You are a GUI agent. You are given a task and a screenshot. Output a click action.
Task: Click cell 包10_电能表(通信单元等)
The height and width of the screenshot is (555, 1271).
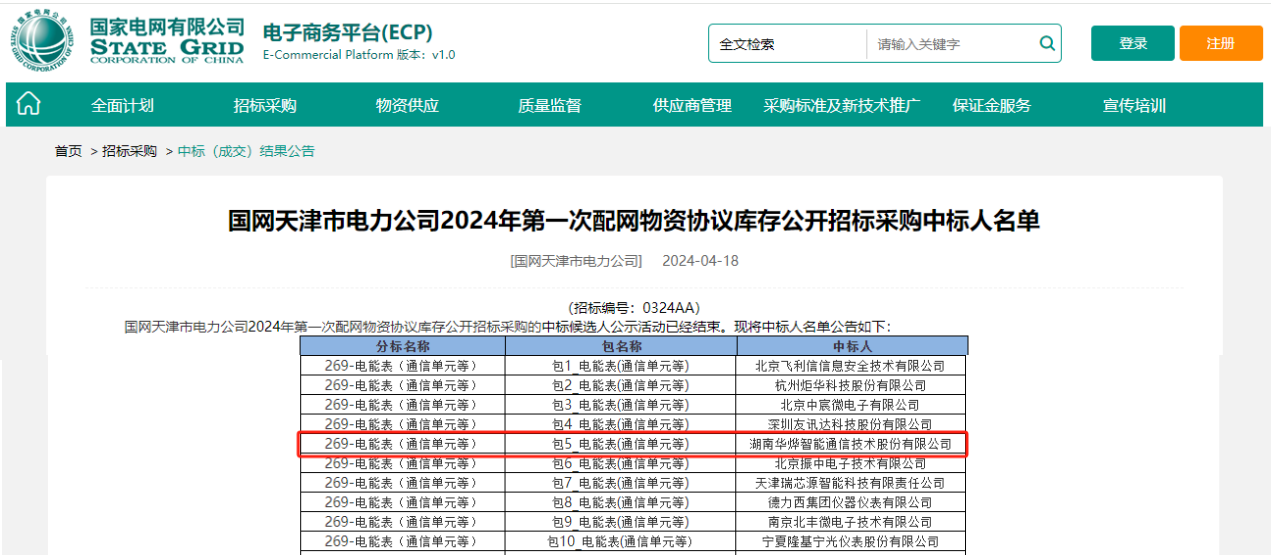pyautogui.click(x=621, y=541)
